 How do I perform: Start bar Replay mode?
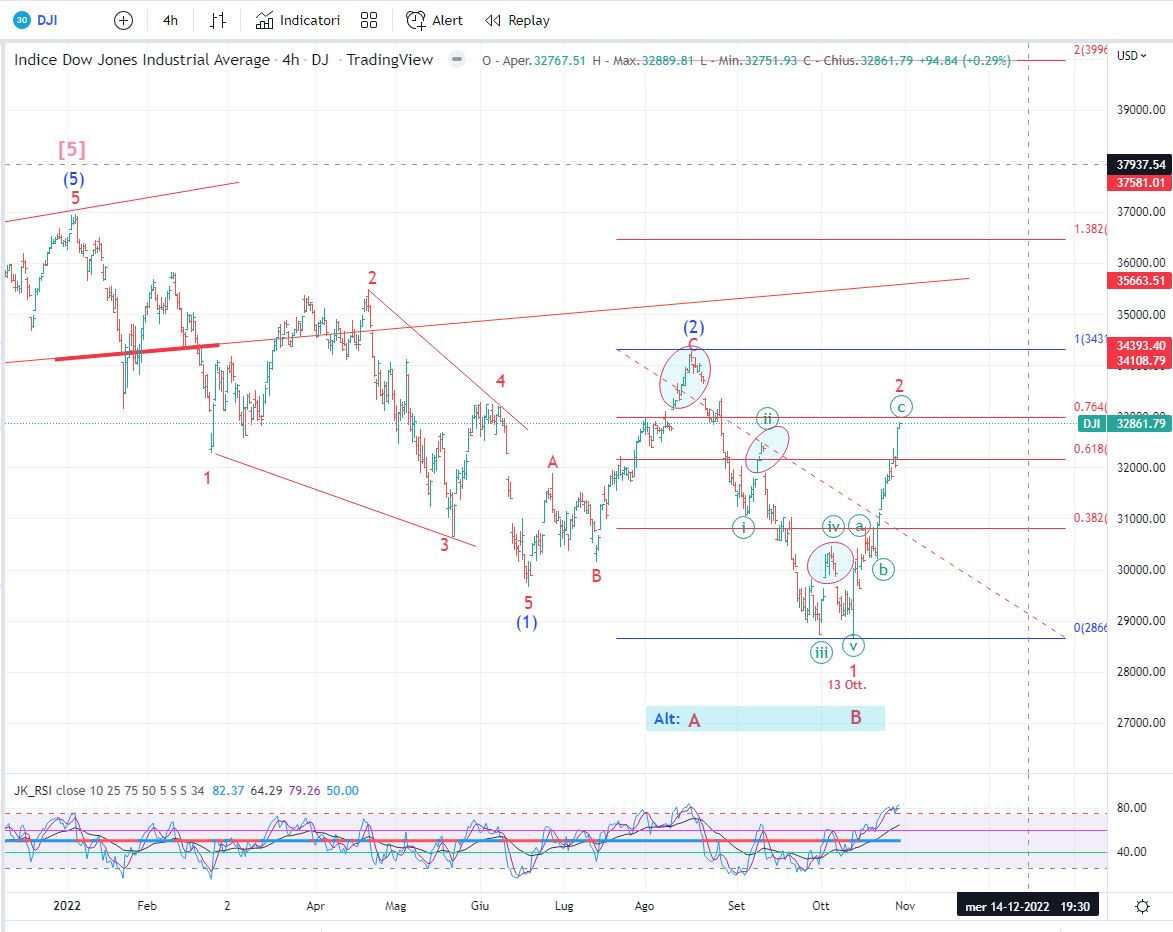[x=517, y=20]
